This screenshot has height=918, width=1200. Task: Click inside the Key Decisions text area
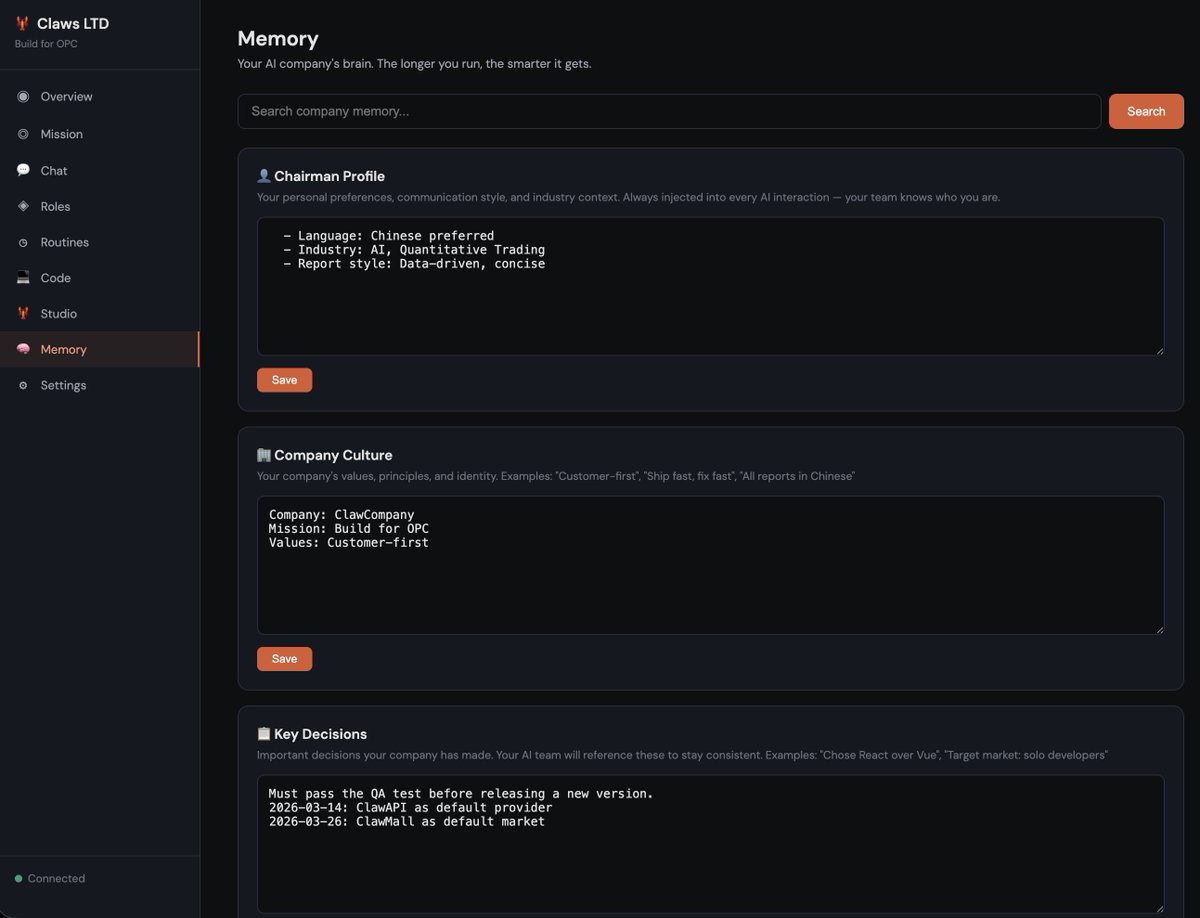pos(710,844)
